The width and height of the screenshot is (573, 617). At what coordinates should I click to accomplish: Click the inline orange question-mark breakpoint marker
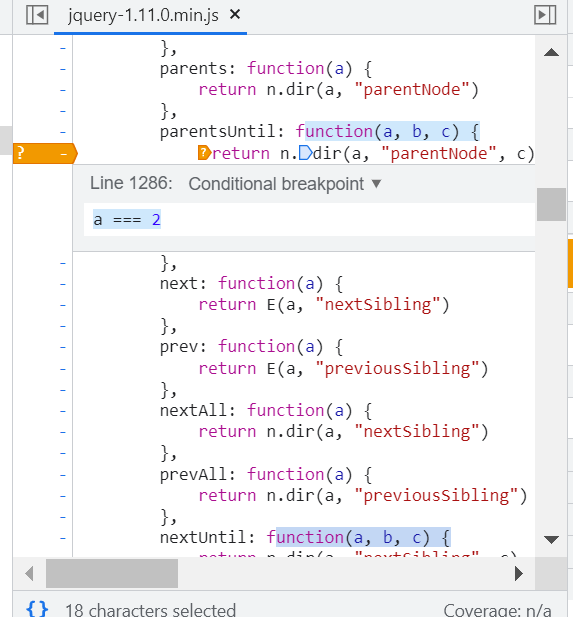point(204,153)
